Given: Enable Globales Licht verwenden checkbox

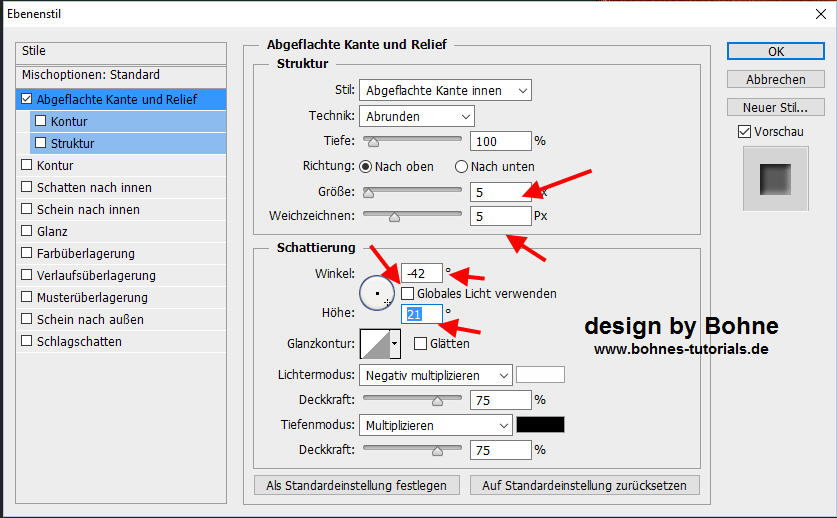Looking at the screenshot, I should pyautogui.click(x=408, y=293).
